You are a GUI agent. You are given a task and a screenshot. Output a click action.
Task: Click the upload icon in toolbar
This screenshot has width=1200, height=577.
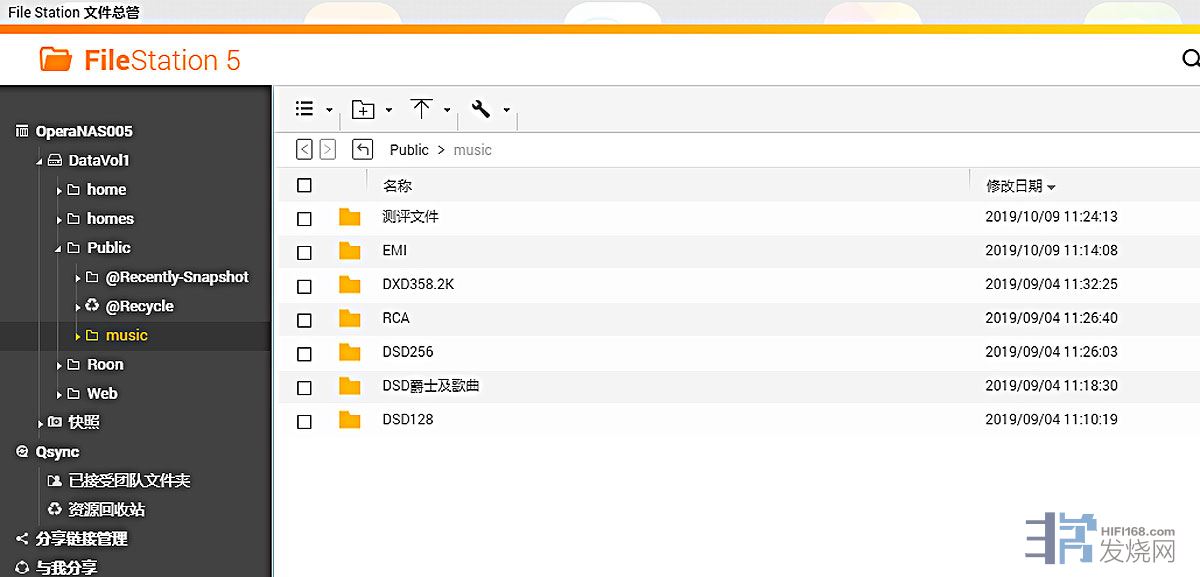pyautogui.click(x=422, y=109)
